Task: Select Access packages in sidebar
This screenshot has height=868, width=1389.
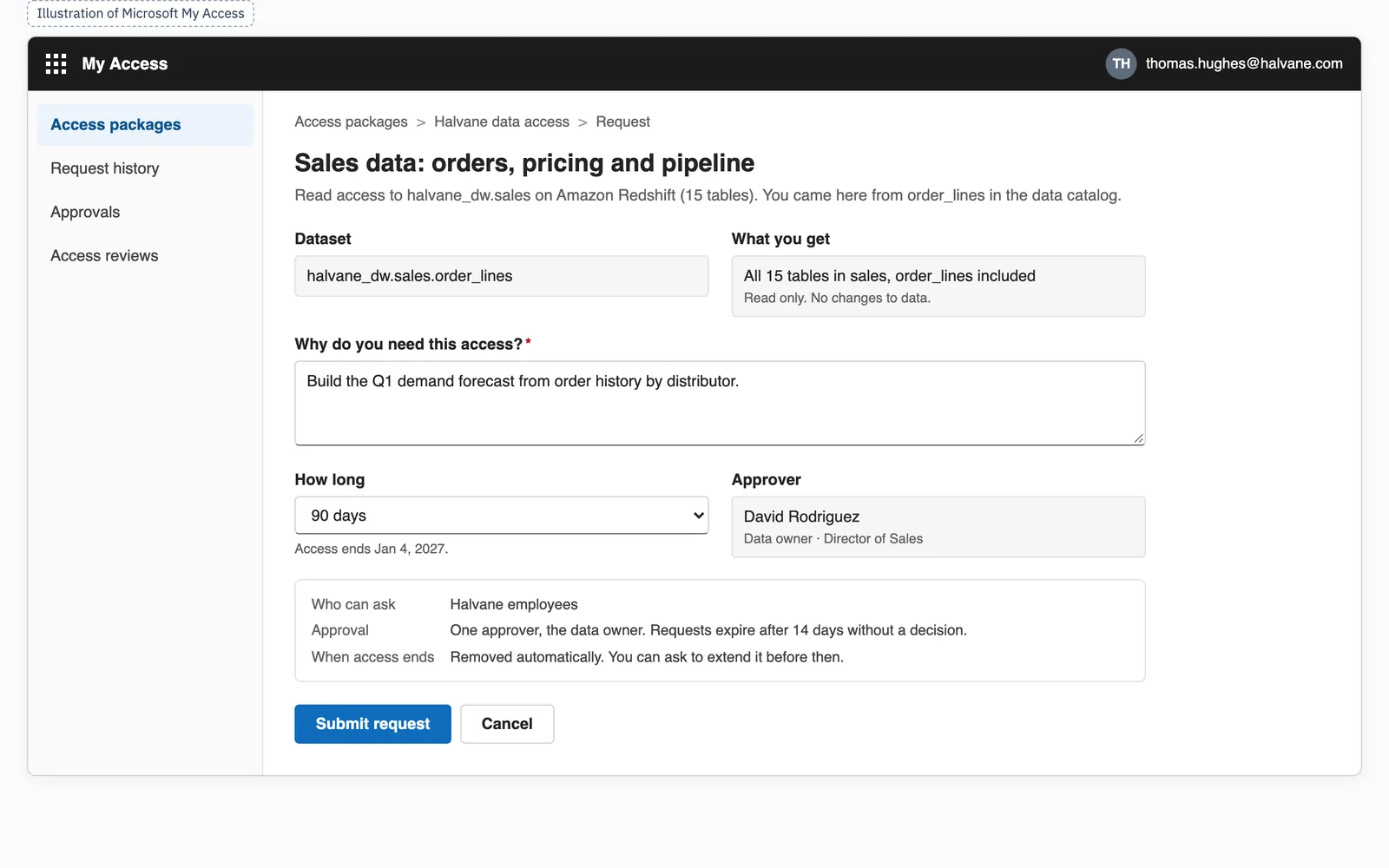Action: tap(145, 125)
